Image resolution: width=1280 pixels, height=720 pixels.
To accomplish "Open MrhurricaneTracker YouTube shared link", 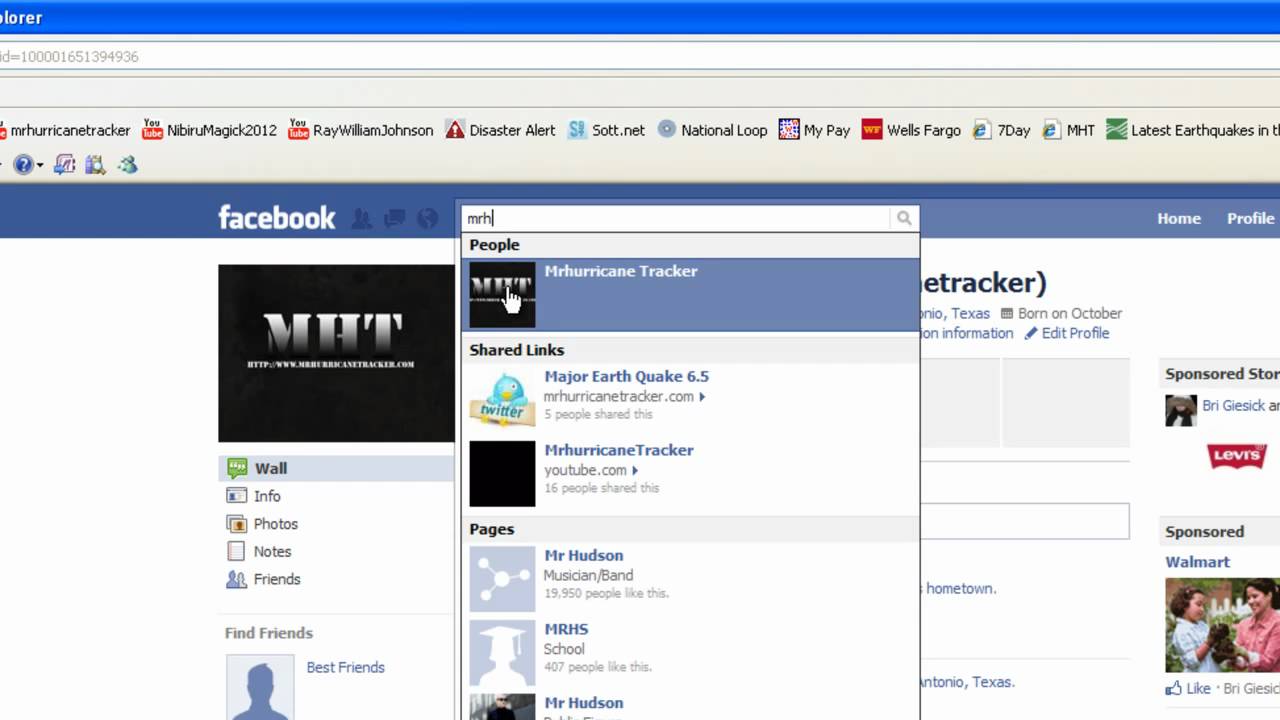I will [619, 450].
